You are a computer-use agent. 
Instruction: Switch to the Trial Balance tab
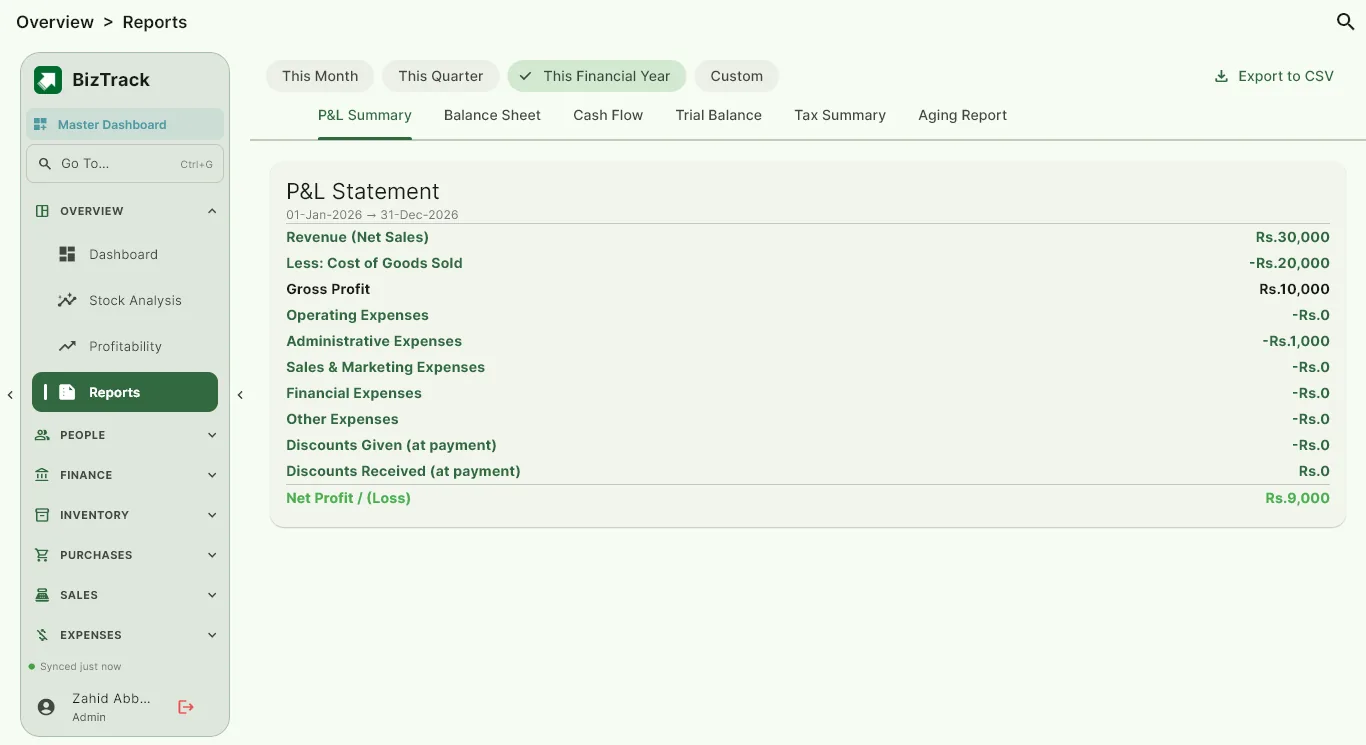click(719, 115)
